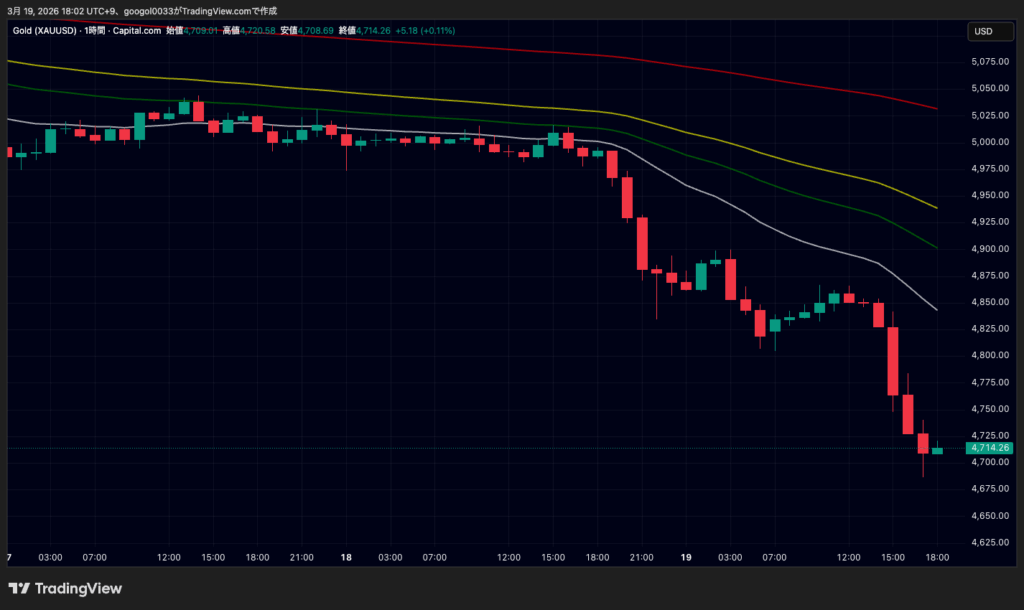
Task: Click the bold 18 date marker on time axis
Action: 346,557
